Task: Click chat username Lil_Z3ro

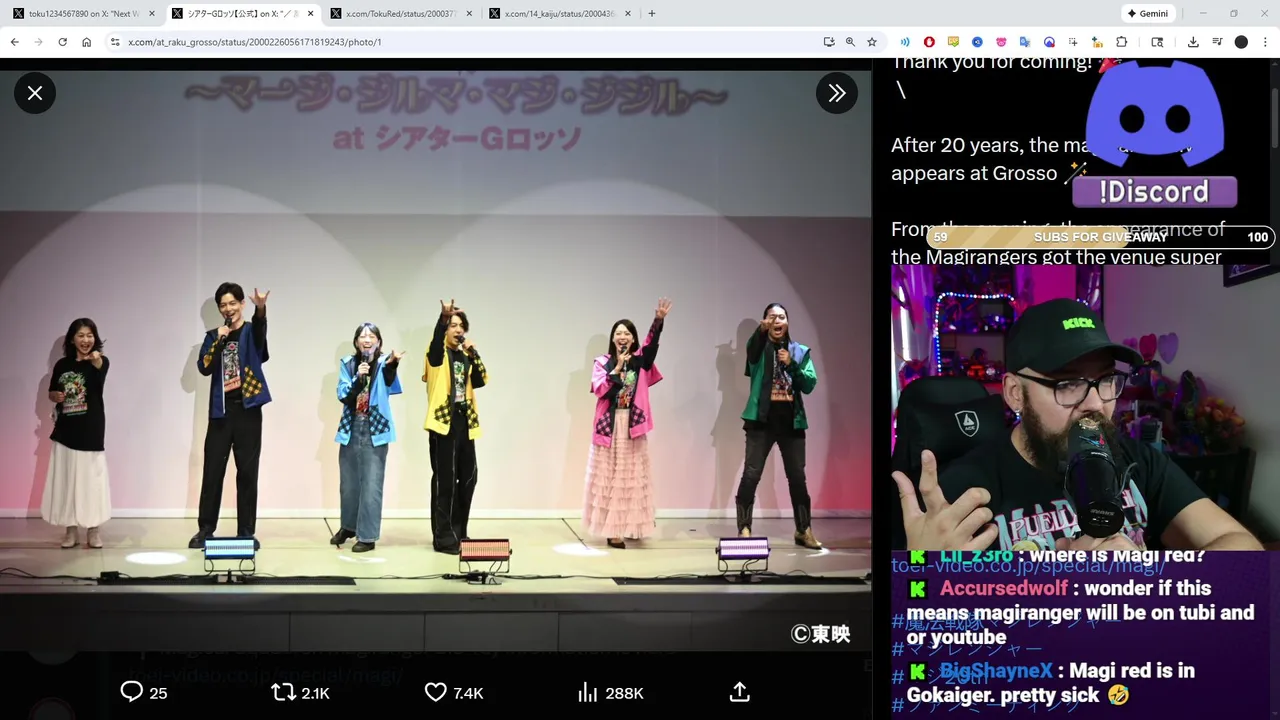Action: [x=977, y=556]
